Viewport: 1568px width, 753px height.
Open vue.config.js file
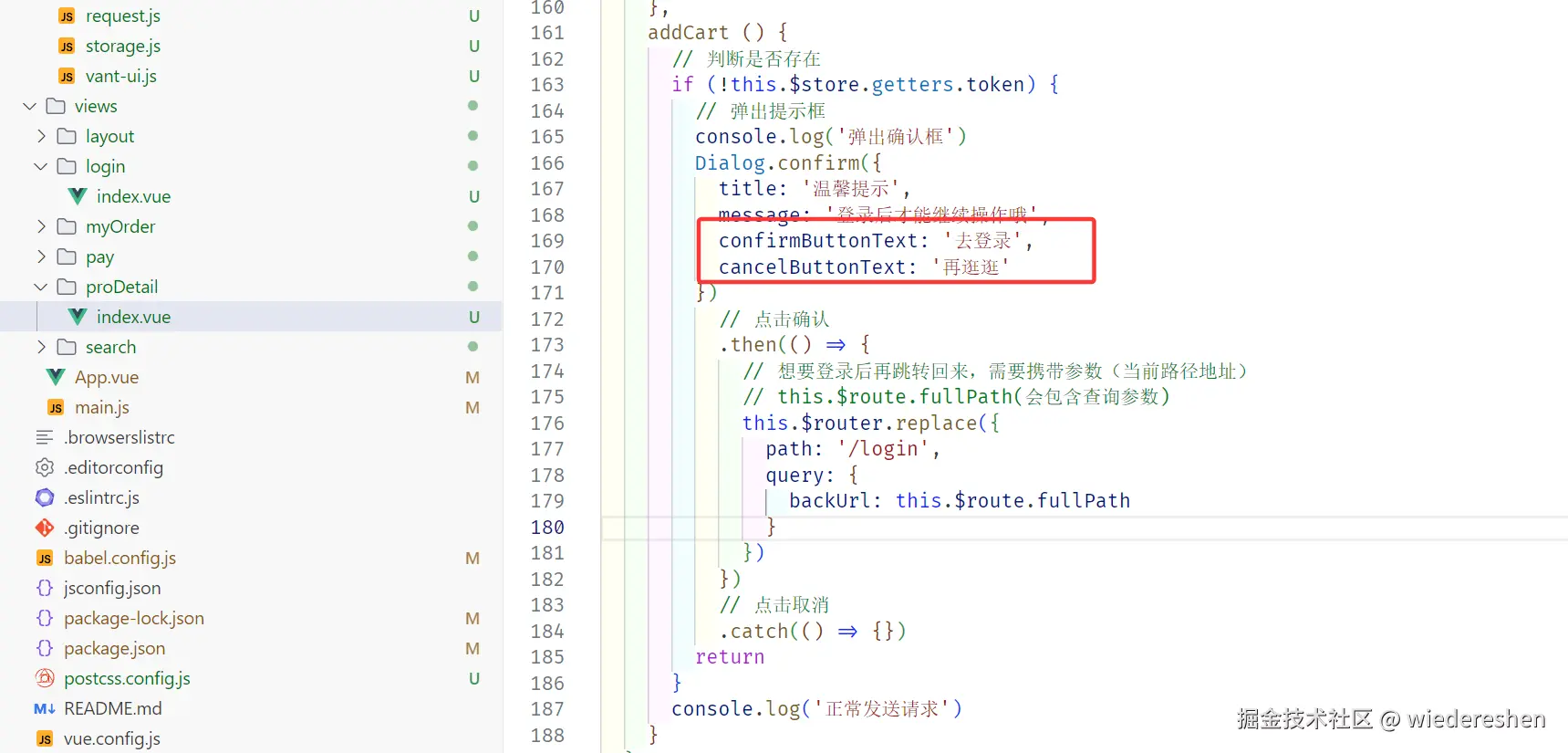pyautogui.click(x=112, y=738)
